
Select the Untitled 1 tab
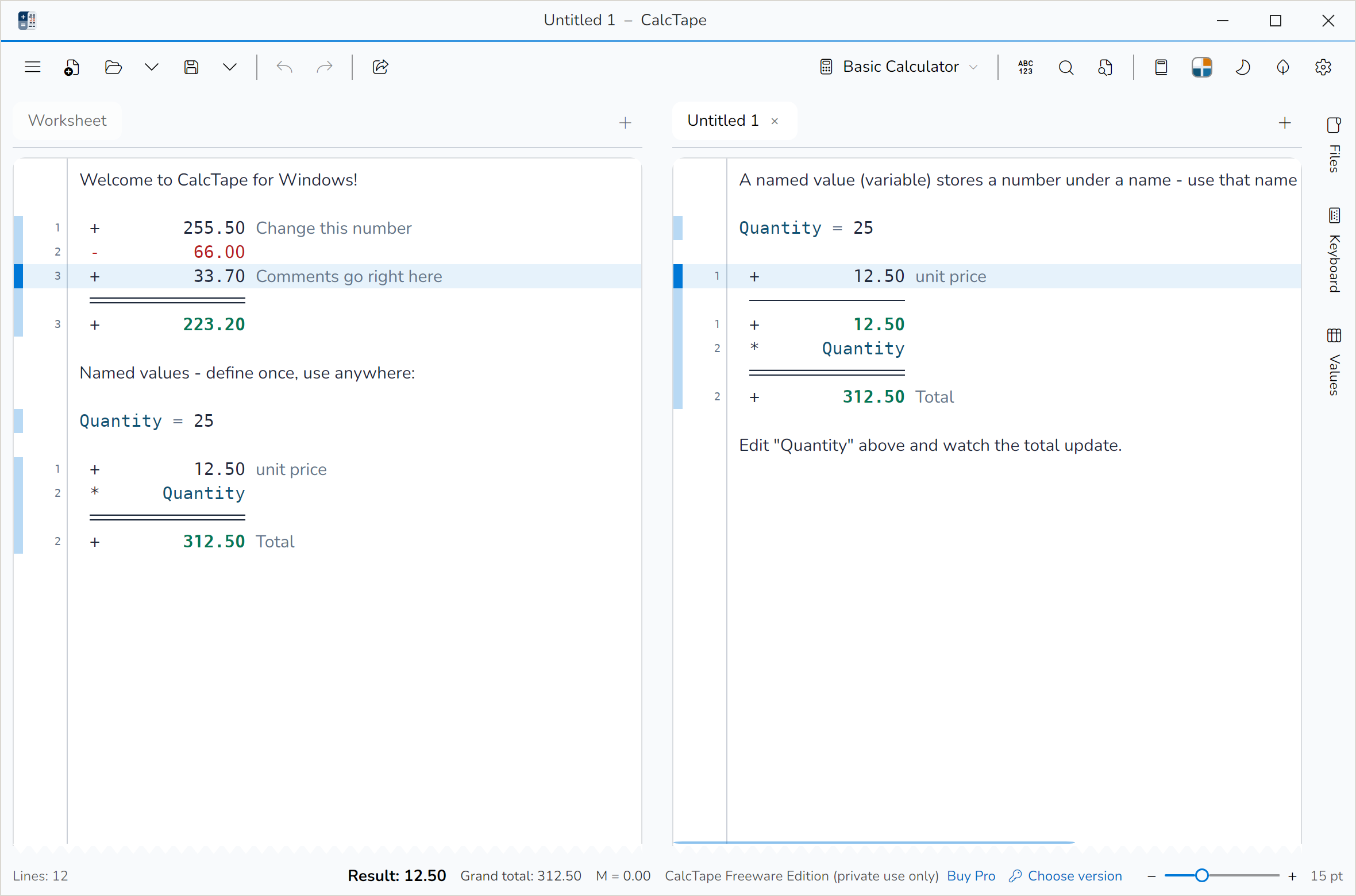click(723, 121)
